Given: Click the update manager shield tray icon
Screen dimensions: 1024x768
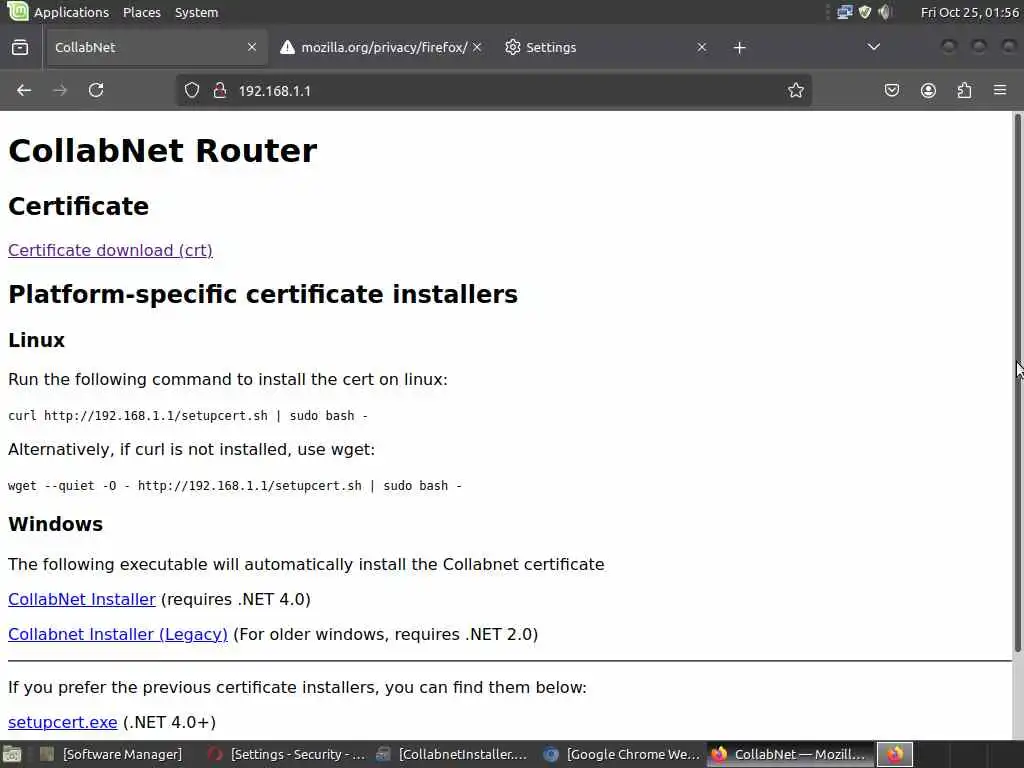Looking at the screenshot, I should click(865, 12).
